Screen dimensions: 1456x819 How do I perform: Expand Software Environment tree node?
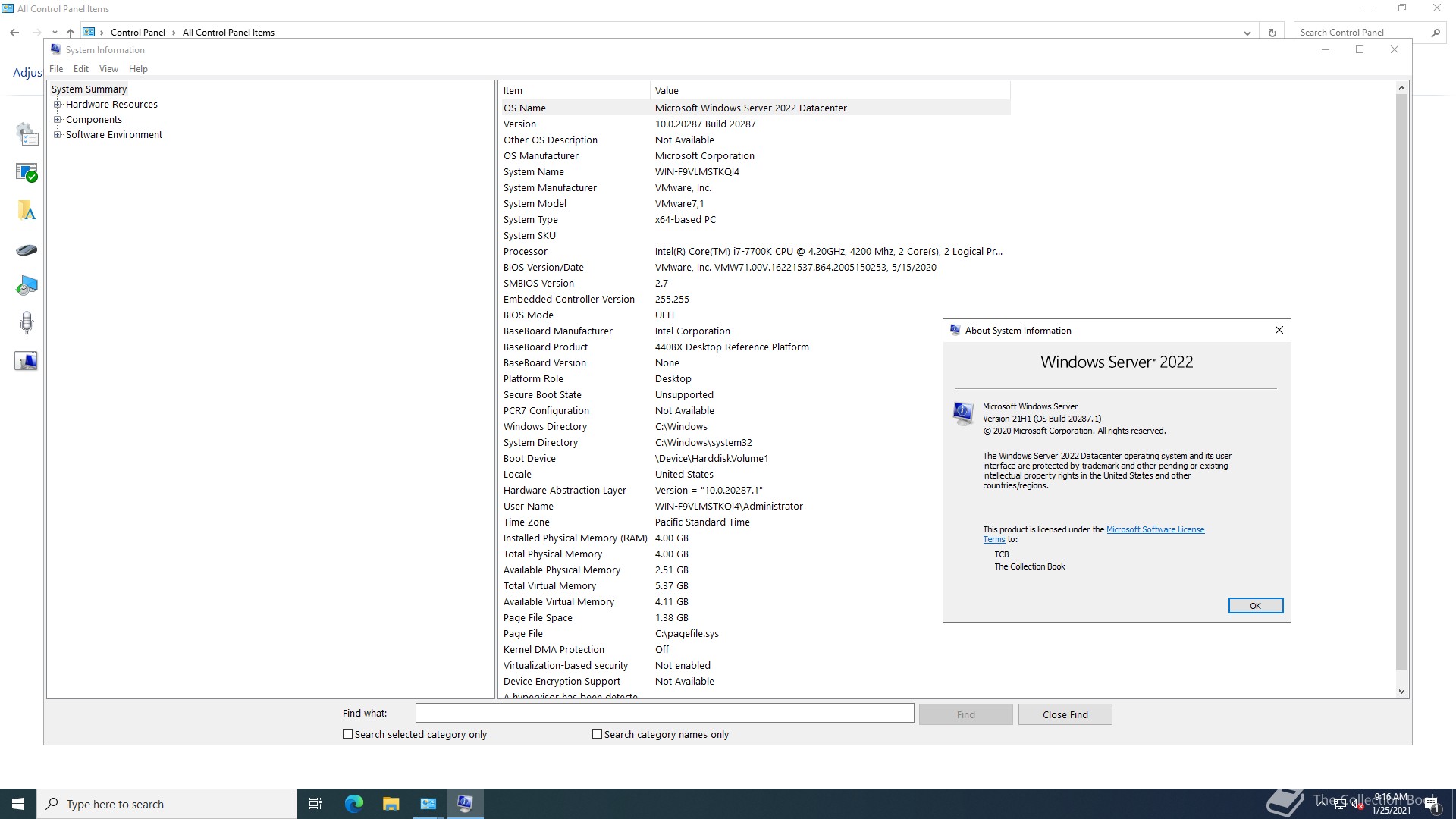click(57, 135)
